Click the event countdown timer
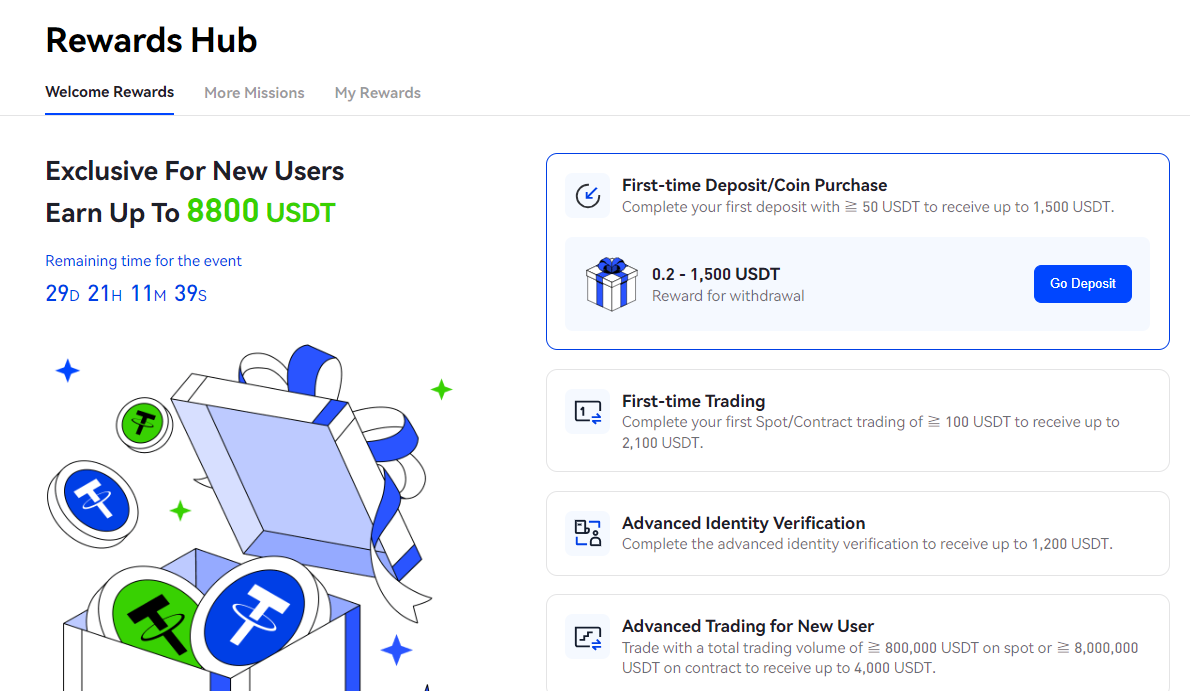 coord(126,294)
